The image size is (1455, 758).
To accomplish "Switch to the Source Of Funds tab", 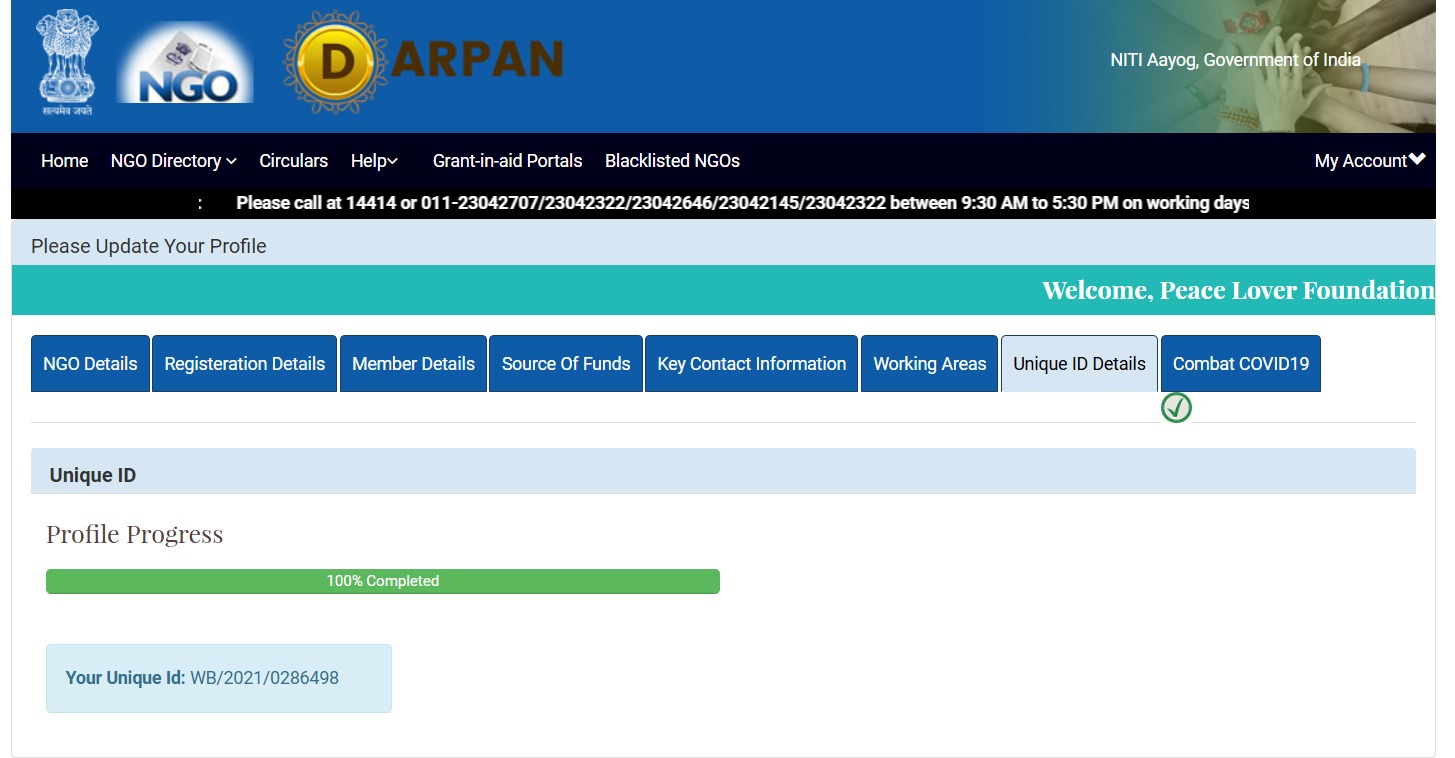I will click(x=566, y=364).
